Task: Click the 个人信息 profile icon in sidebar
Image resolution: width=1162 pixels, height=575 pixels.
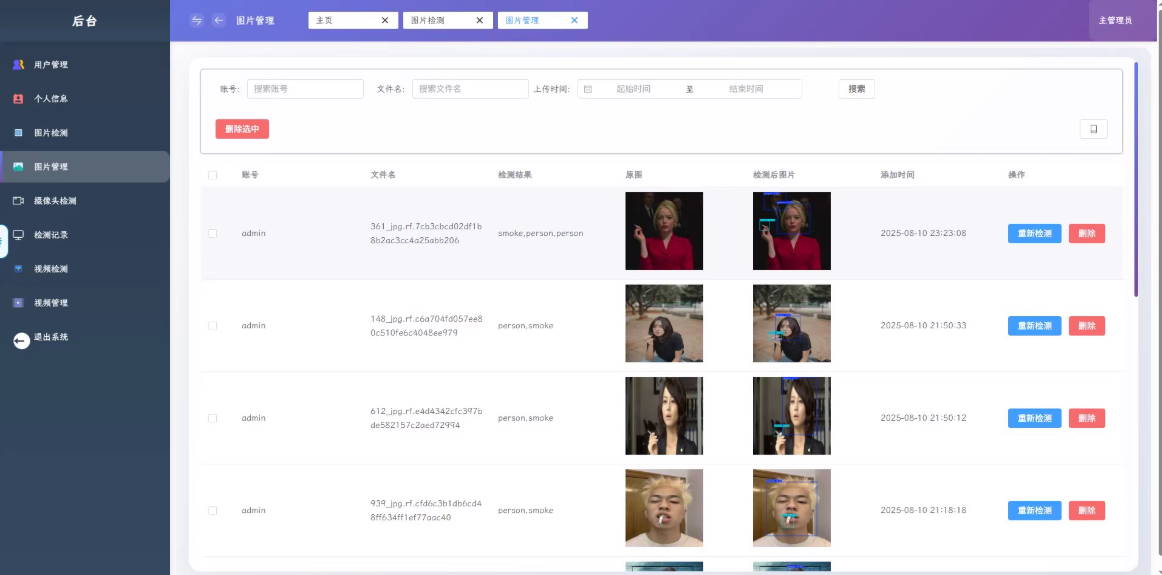Action: tap(19, 99)
